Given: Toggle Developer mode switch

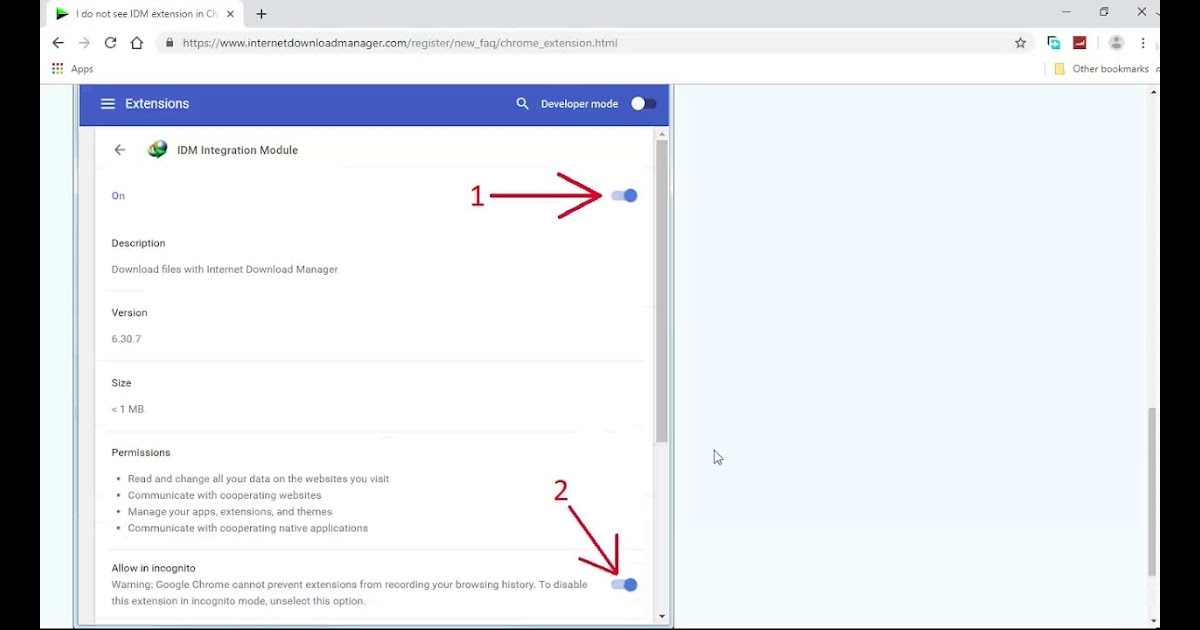Looking at the screenshot, I should point(644,104).
